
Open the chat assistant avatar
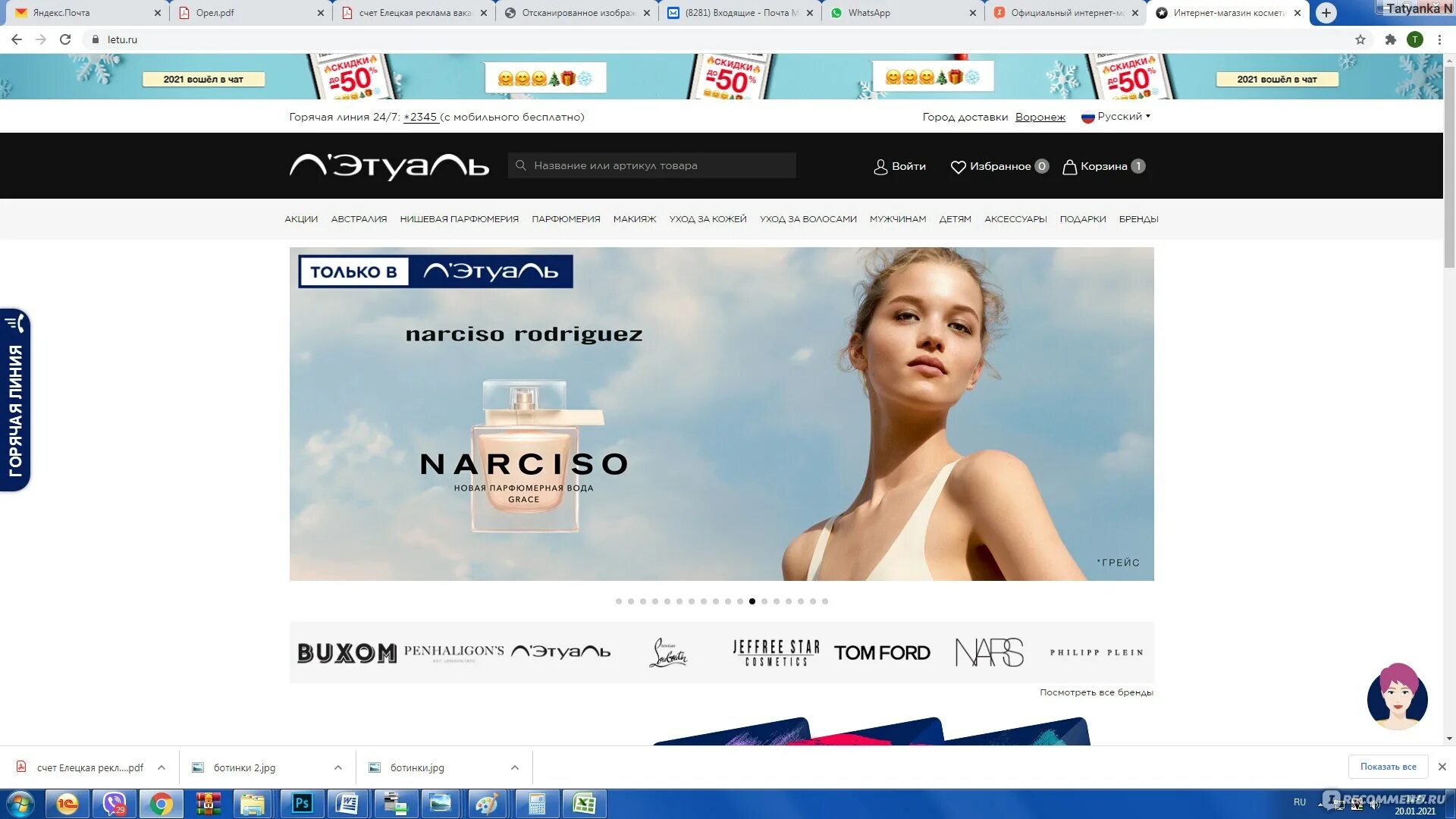tap(1397, 696)
